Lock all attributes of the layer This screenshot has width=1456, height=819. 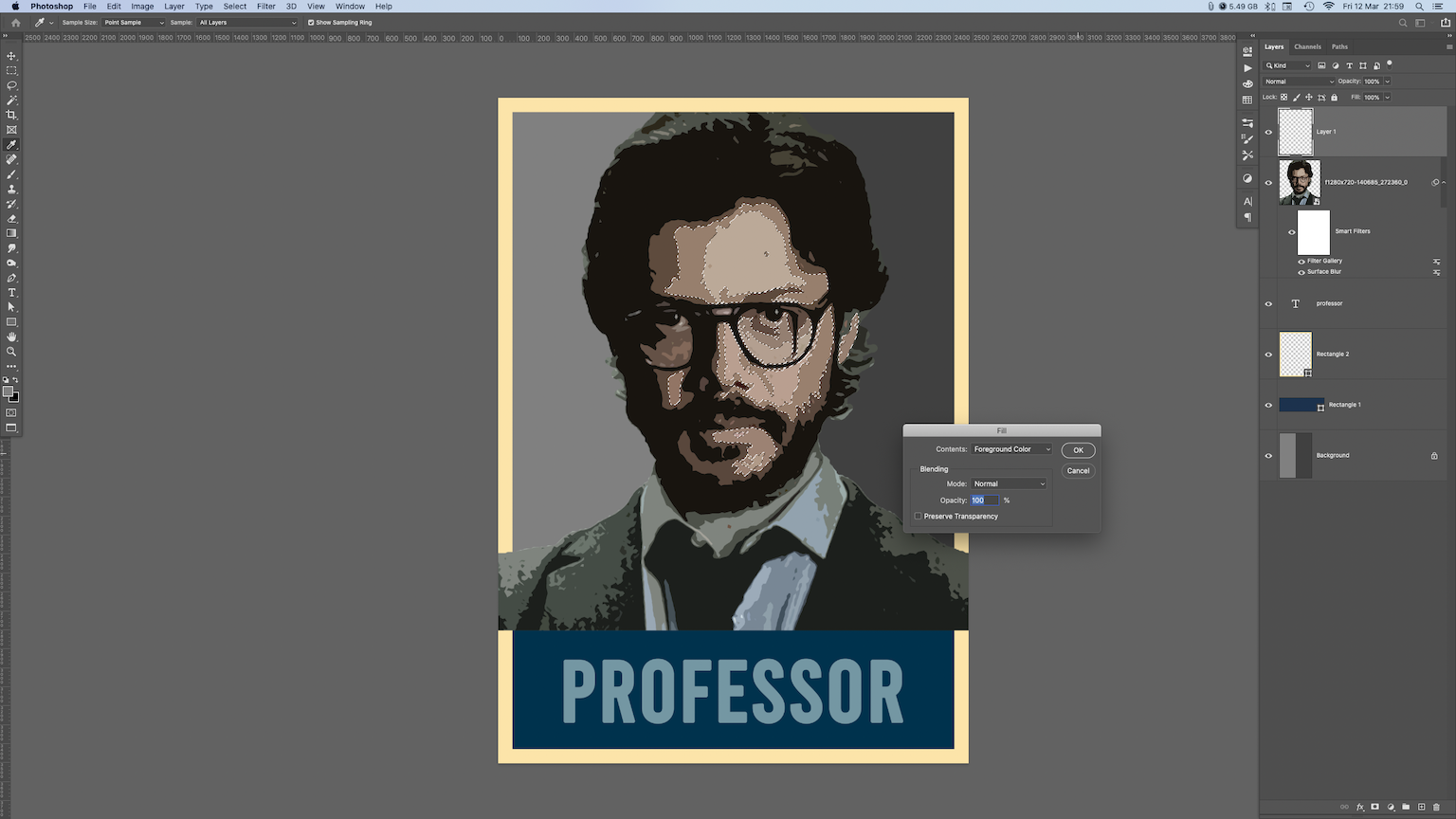pyautogui.click(x=1334, y=97)
